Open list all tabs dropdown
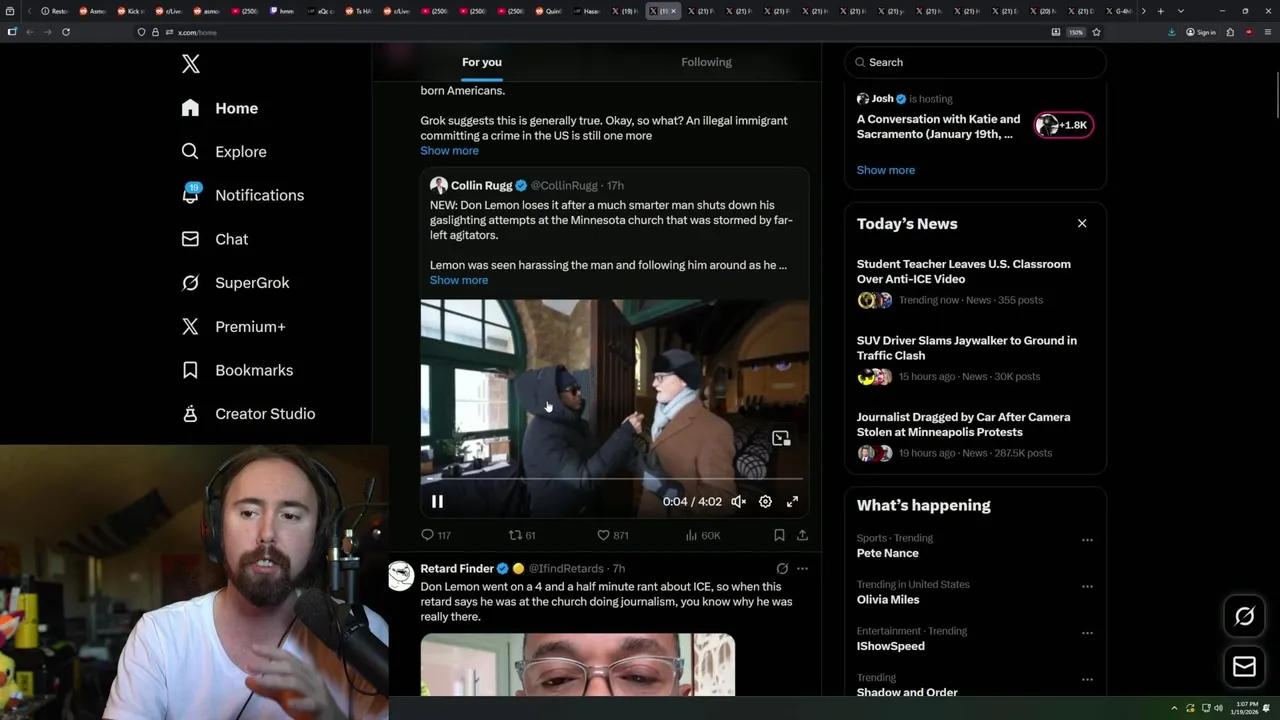 click(x=1181, y=11)
